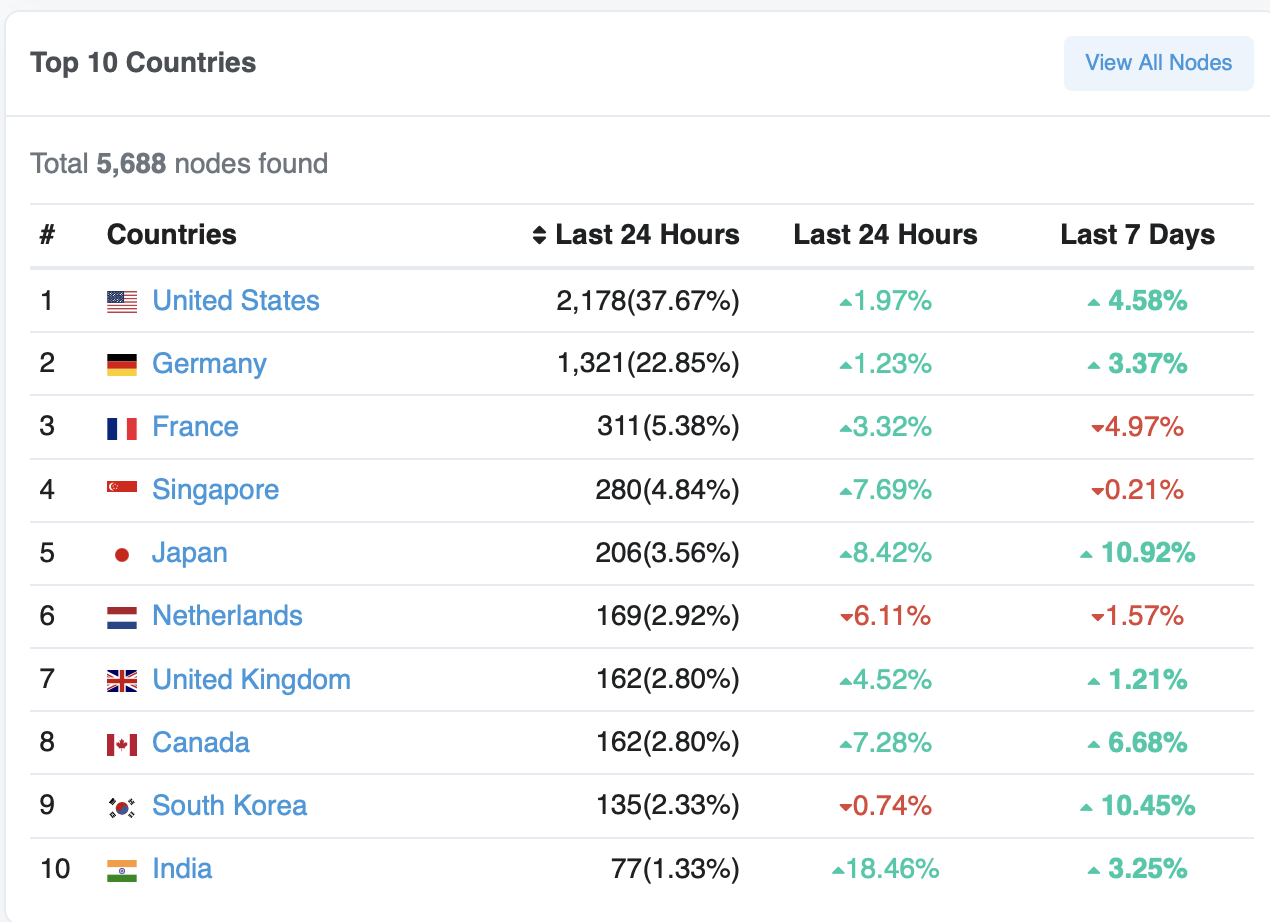Click the Singapore flag icon
Screen dimensions: 1270x922
pos(122,489)
